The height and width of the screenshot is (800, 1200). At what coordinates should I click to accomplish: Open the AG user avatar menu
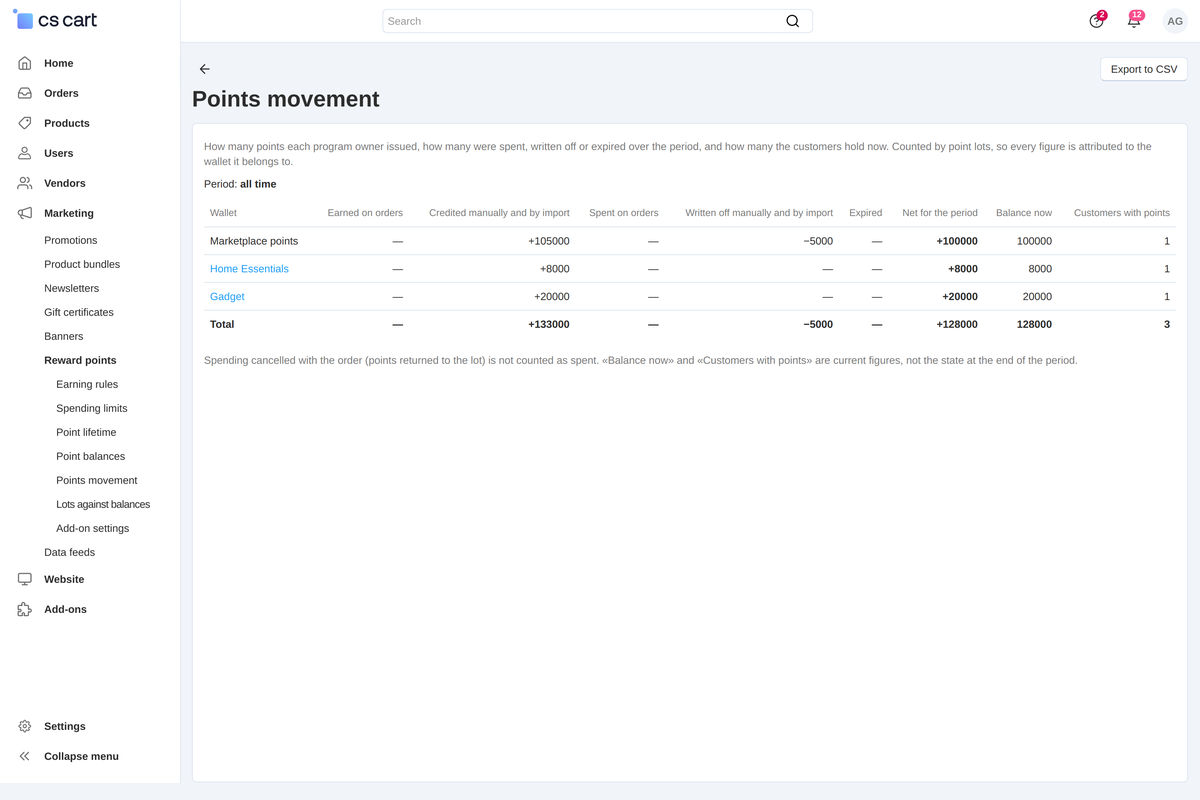click(1175, 21)
